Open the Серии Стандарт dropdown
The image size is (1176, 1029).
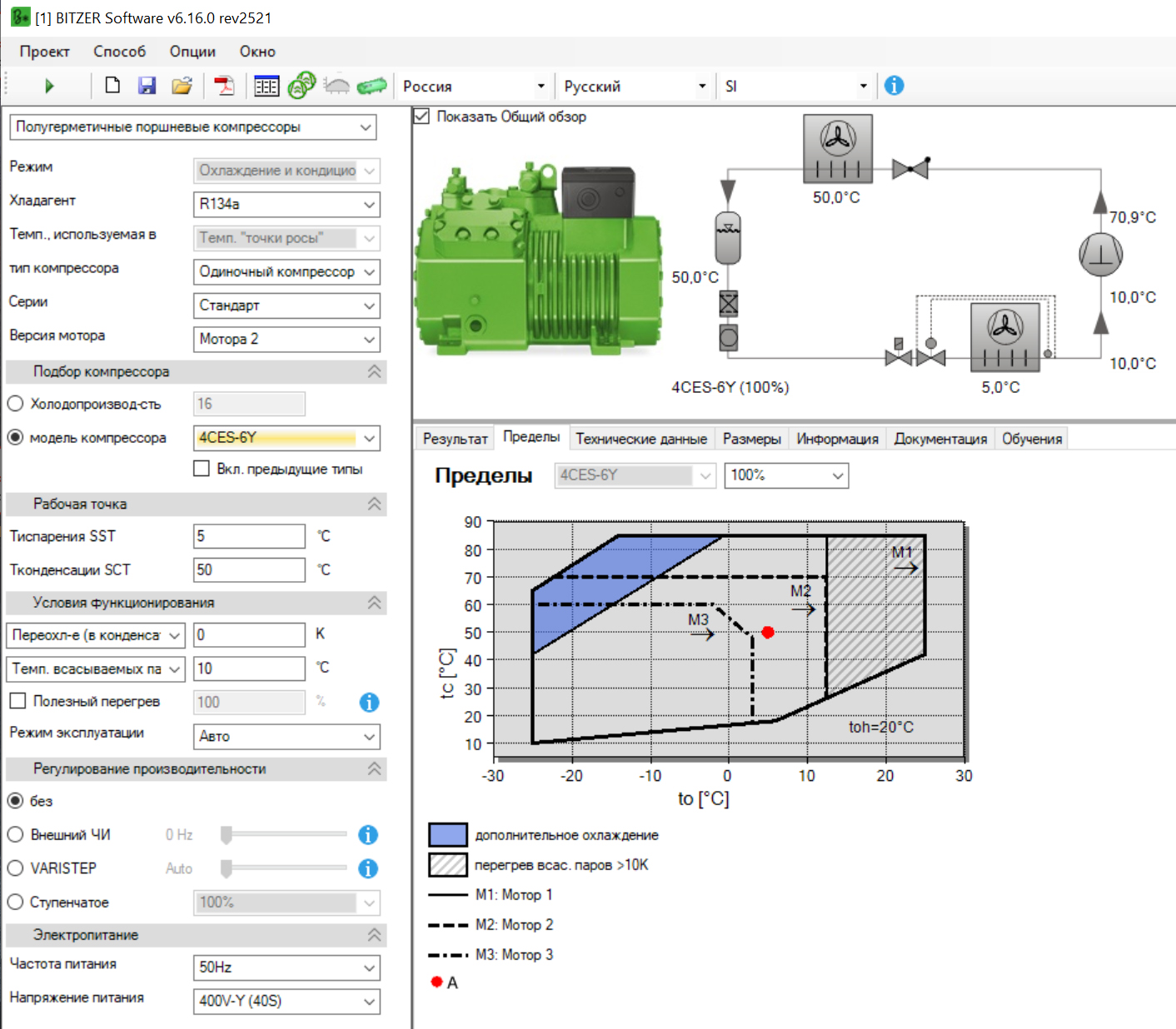[x=287, y=306]
